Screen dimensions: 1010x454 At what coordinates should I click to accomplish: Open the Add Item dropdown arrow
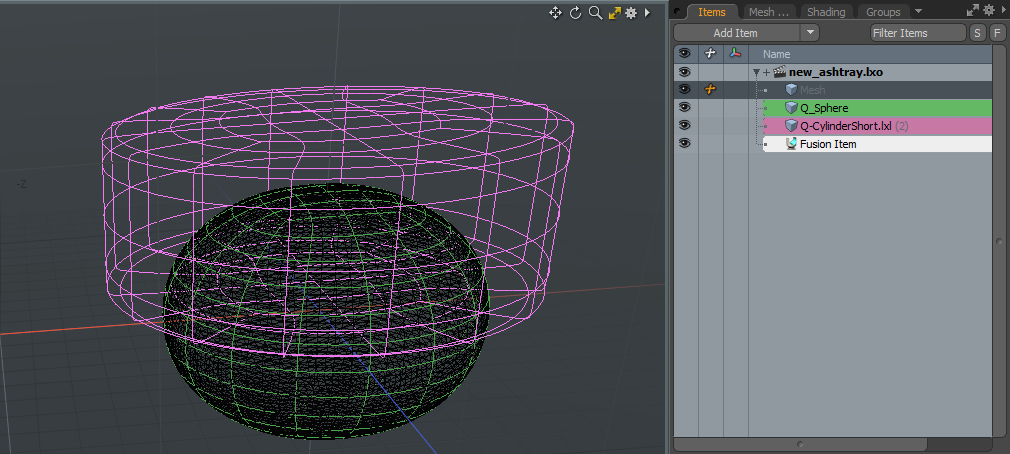809,33
